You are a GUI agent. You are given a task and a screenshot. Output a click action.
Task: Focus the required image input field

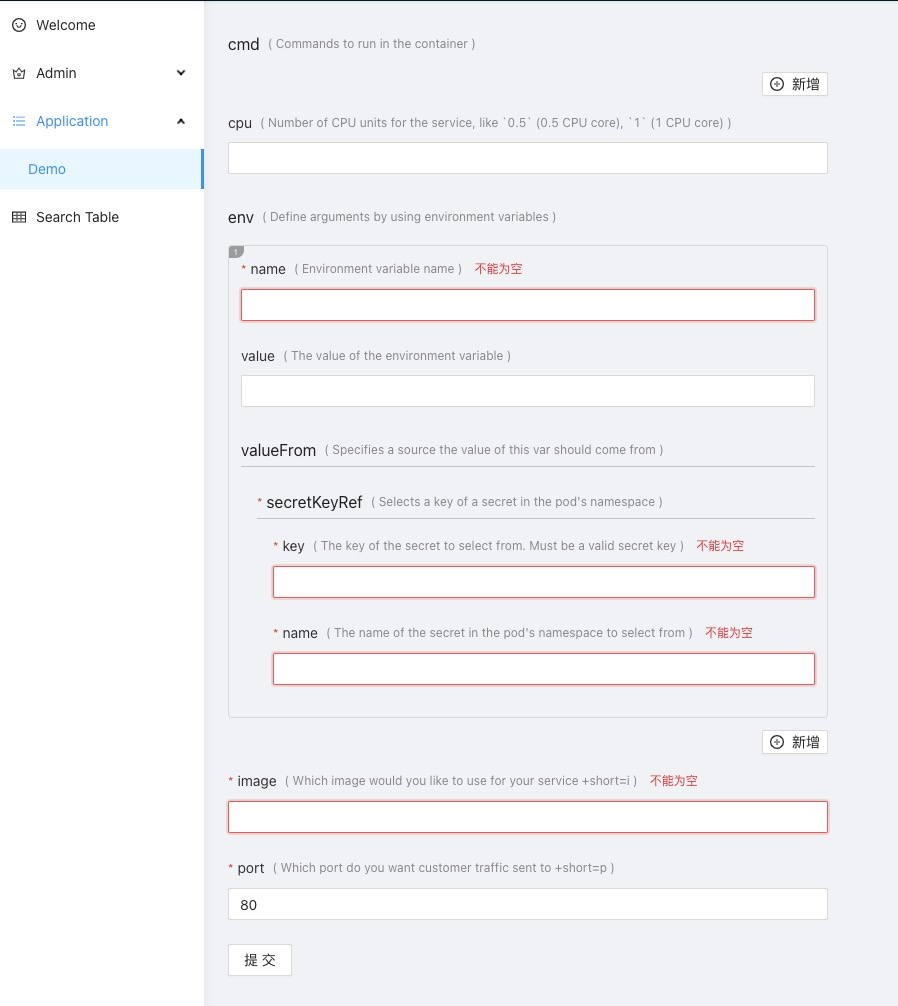point(528,816)
